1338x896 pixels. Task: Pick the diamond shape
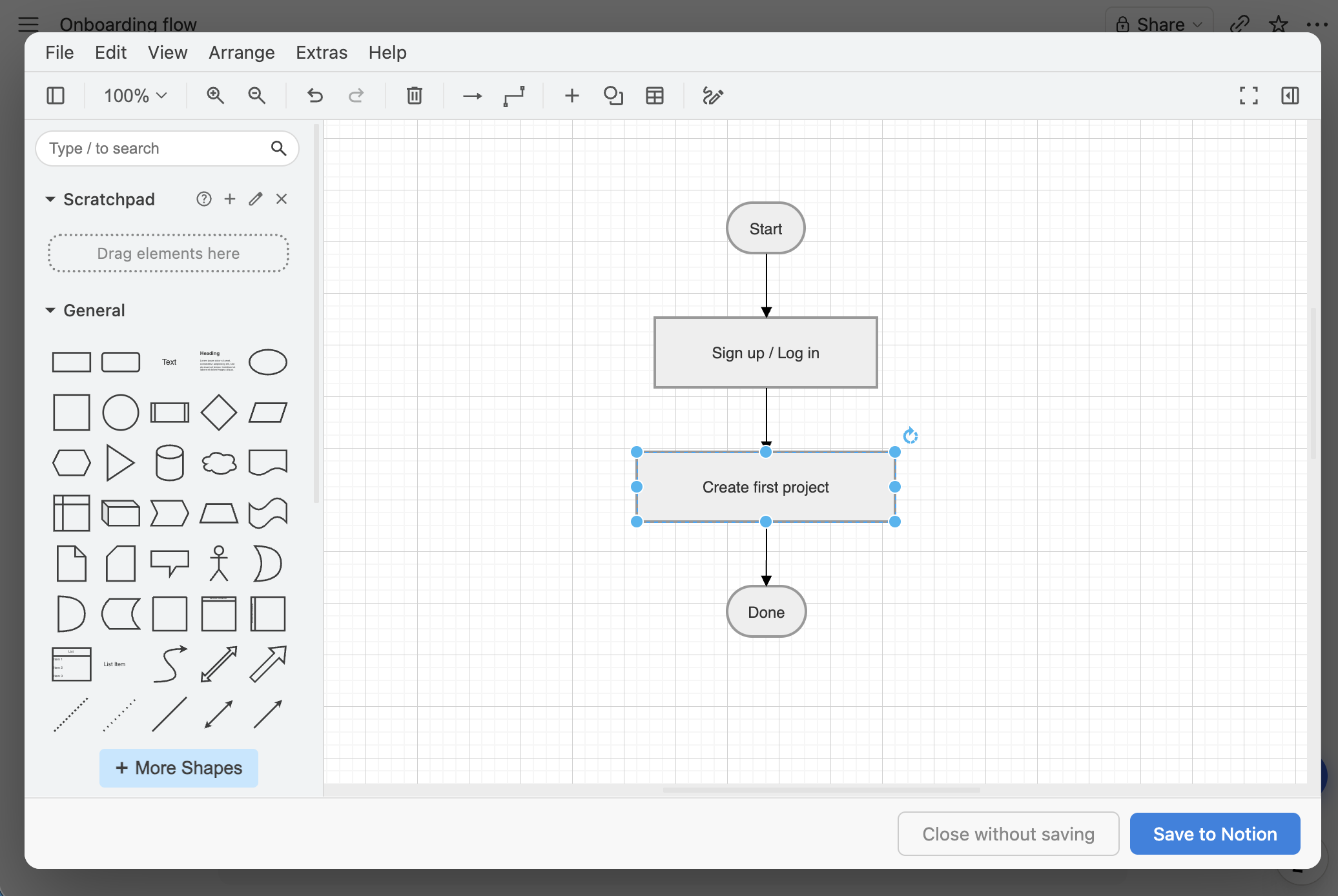click(219, 412)
